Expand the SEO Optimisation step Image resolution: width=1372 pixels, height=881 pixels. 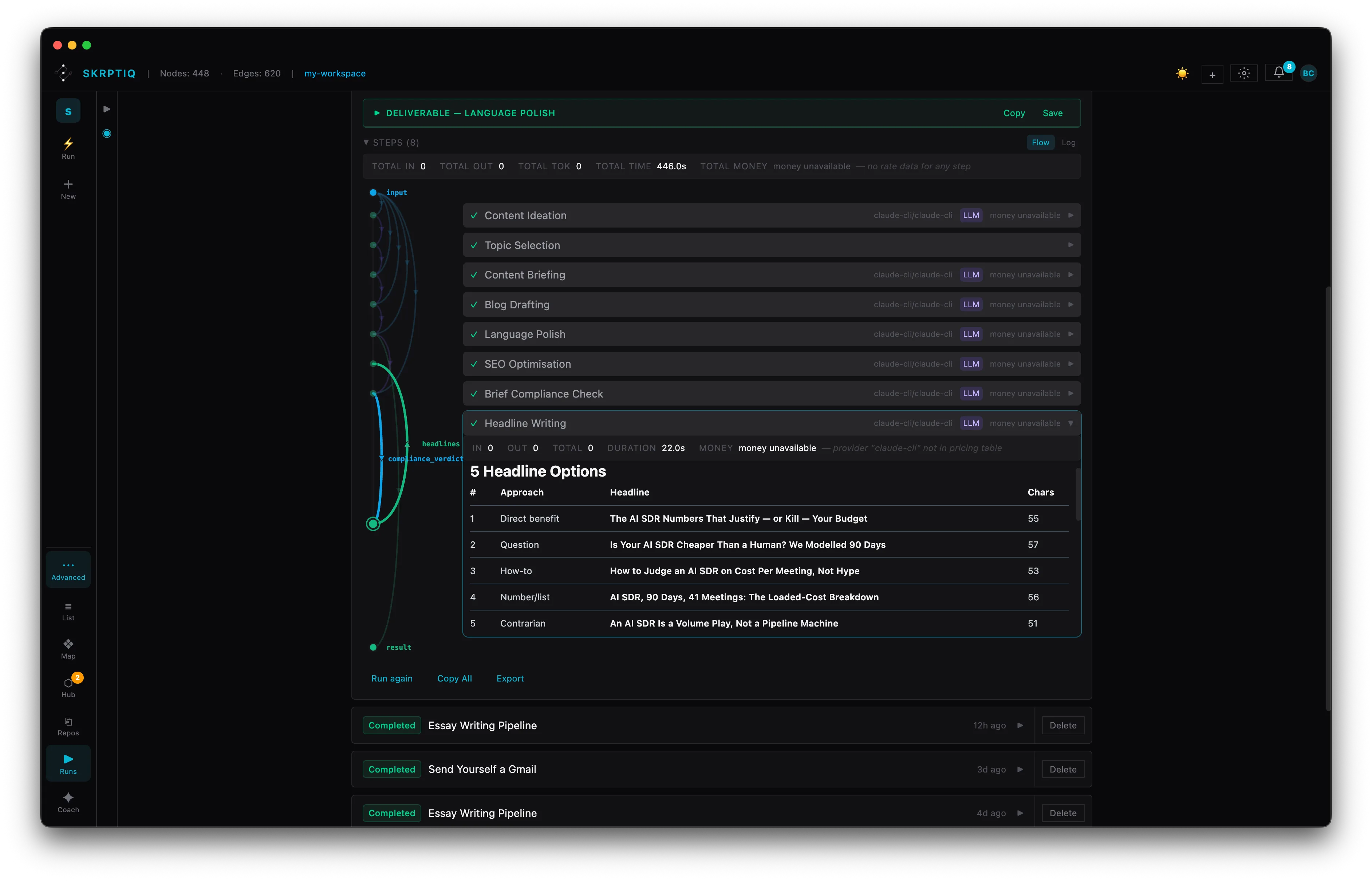771,364
